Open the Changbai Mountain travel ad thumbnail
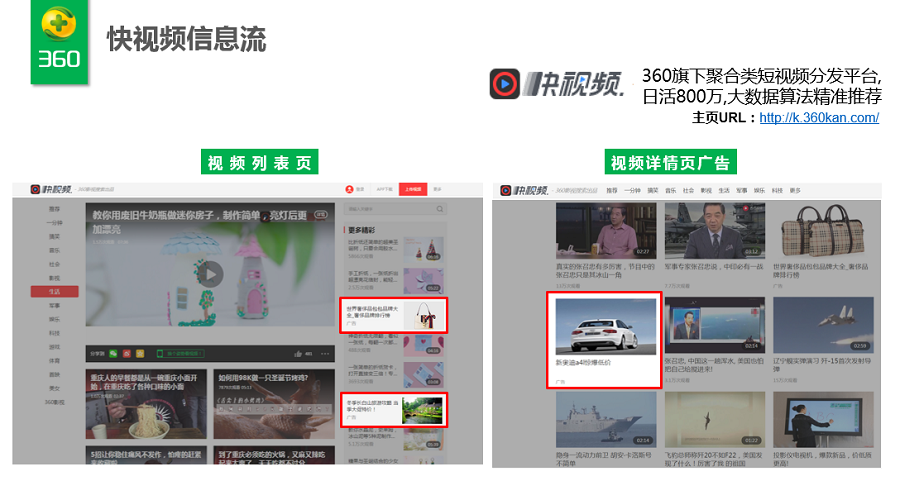The height and width of the screenshot is (500, 900). pos(422,410)
